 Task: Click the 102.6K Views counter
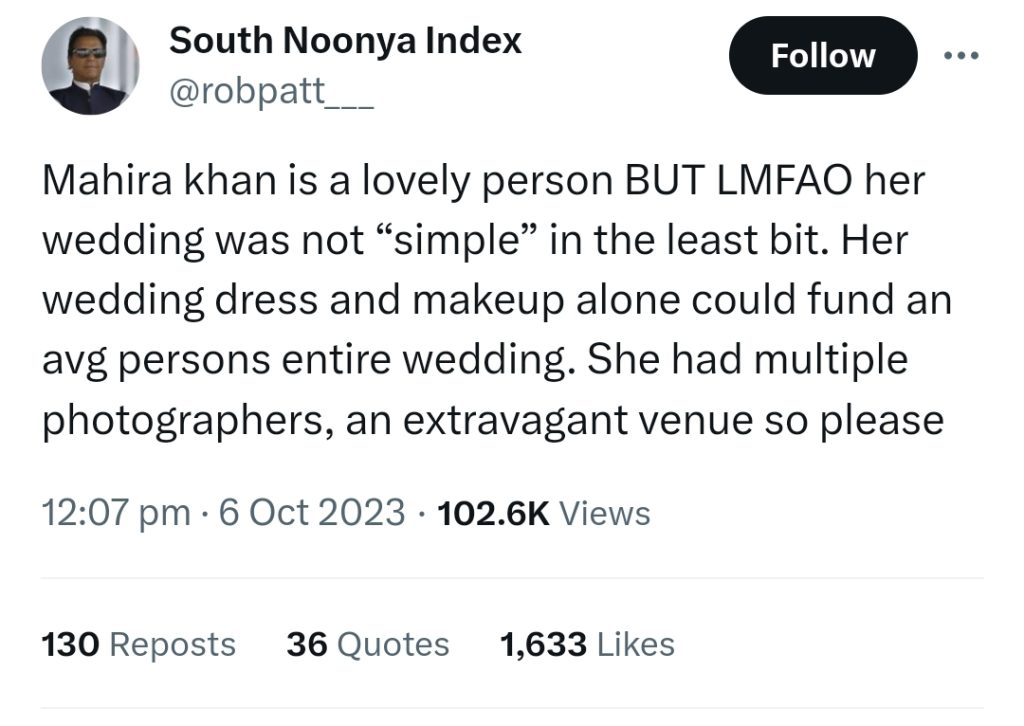tap(544, 513)
